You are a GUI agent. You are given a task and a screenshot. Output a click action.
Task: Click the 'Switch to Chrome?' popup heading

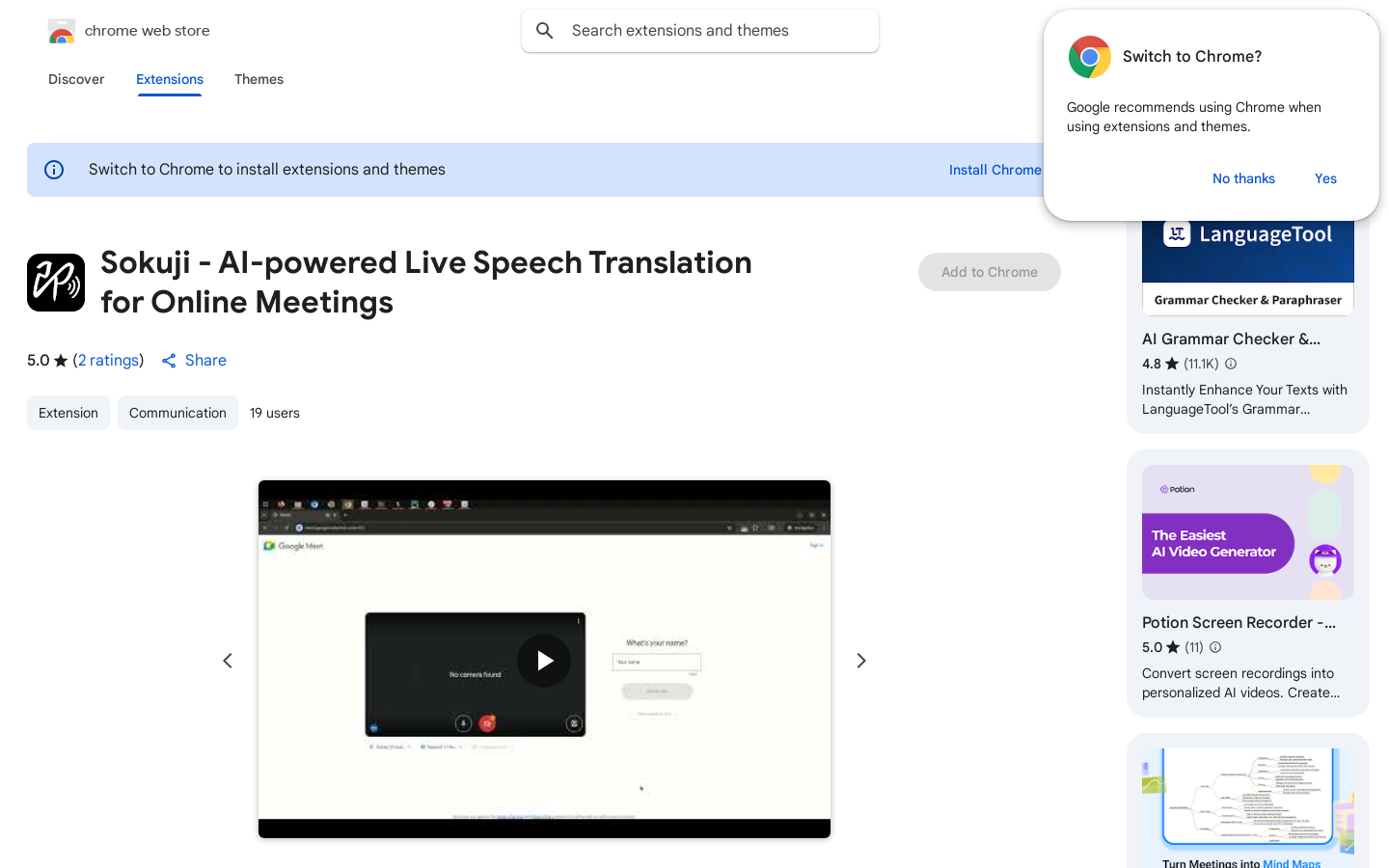pos(1192,57)
